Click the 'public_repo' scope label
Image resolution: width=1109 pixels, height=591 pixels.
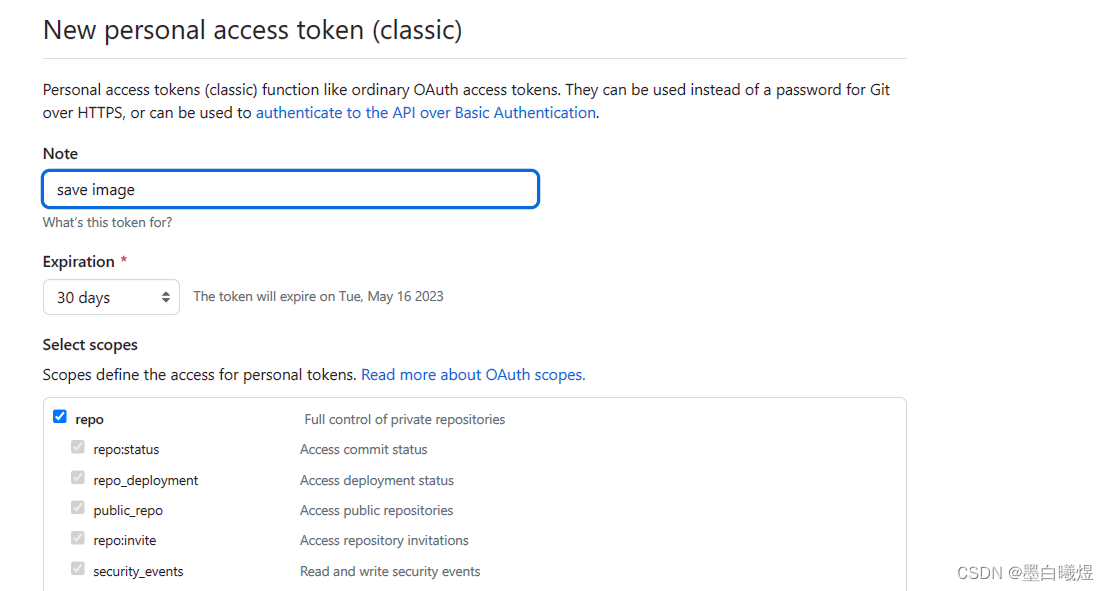(128, 510)
